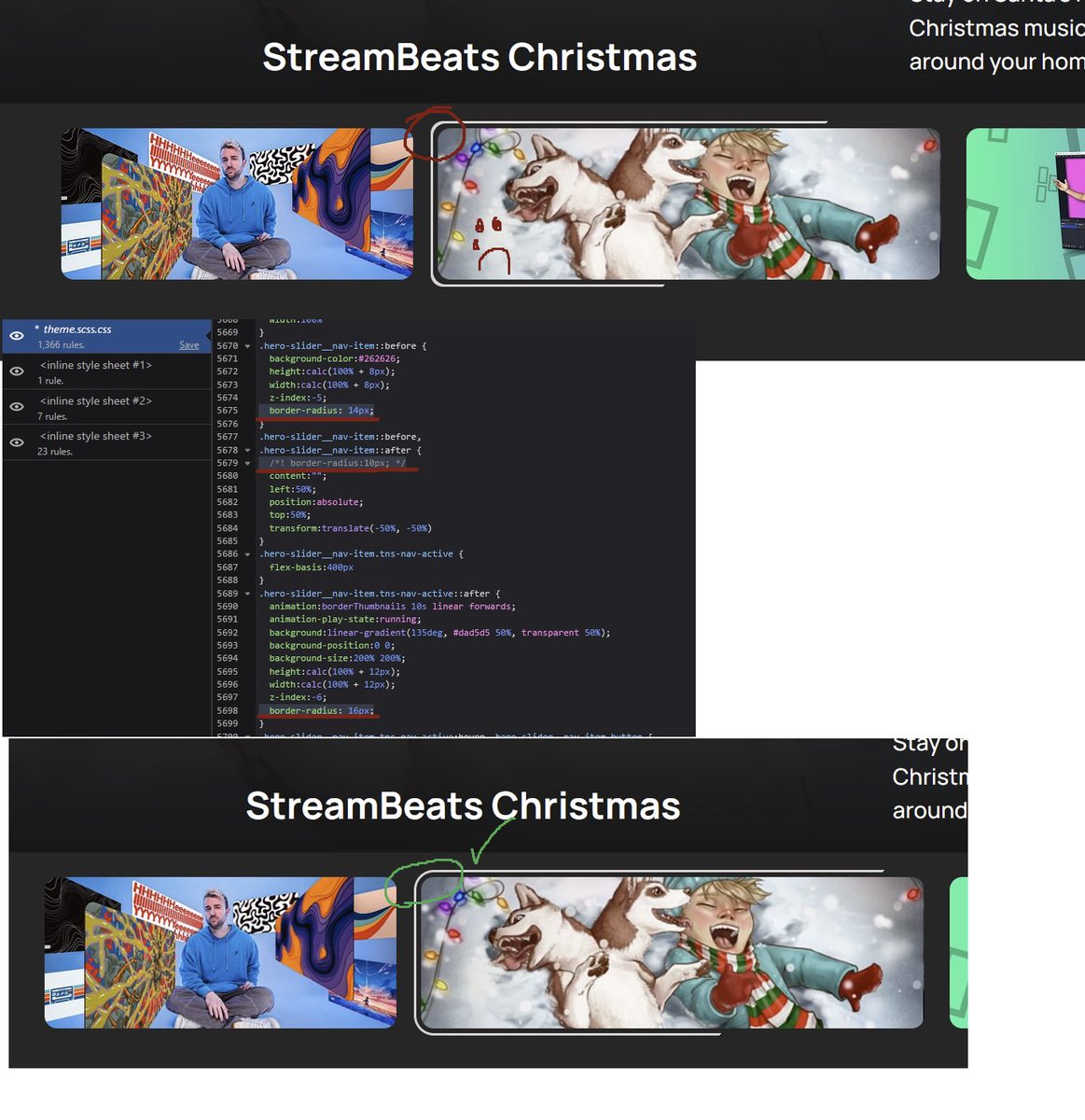Viewport: 1085px width, 1120px height.
Task: Click the 'z-index:-6;' declaration
Action: [x=298, y=698]
